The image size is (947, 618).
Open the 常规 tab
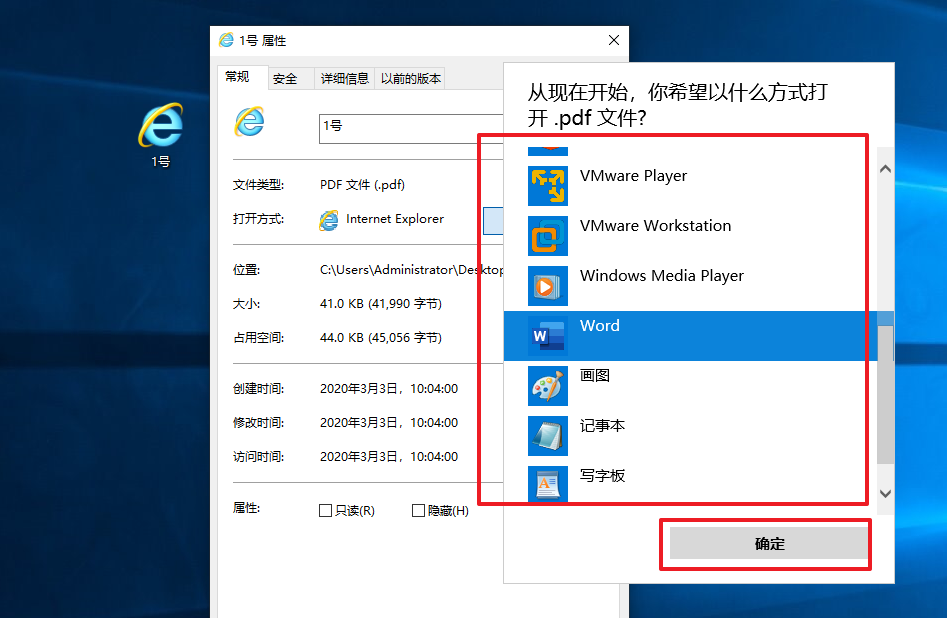click(238, 78)
